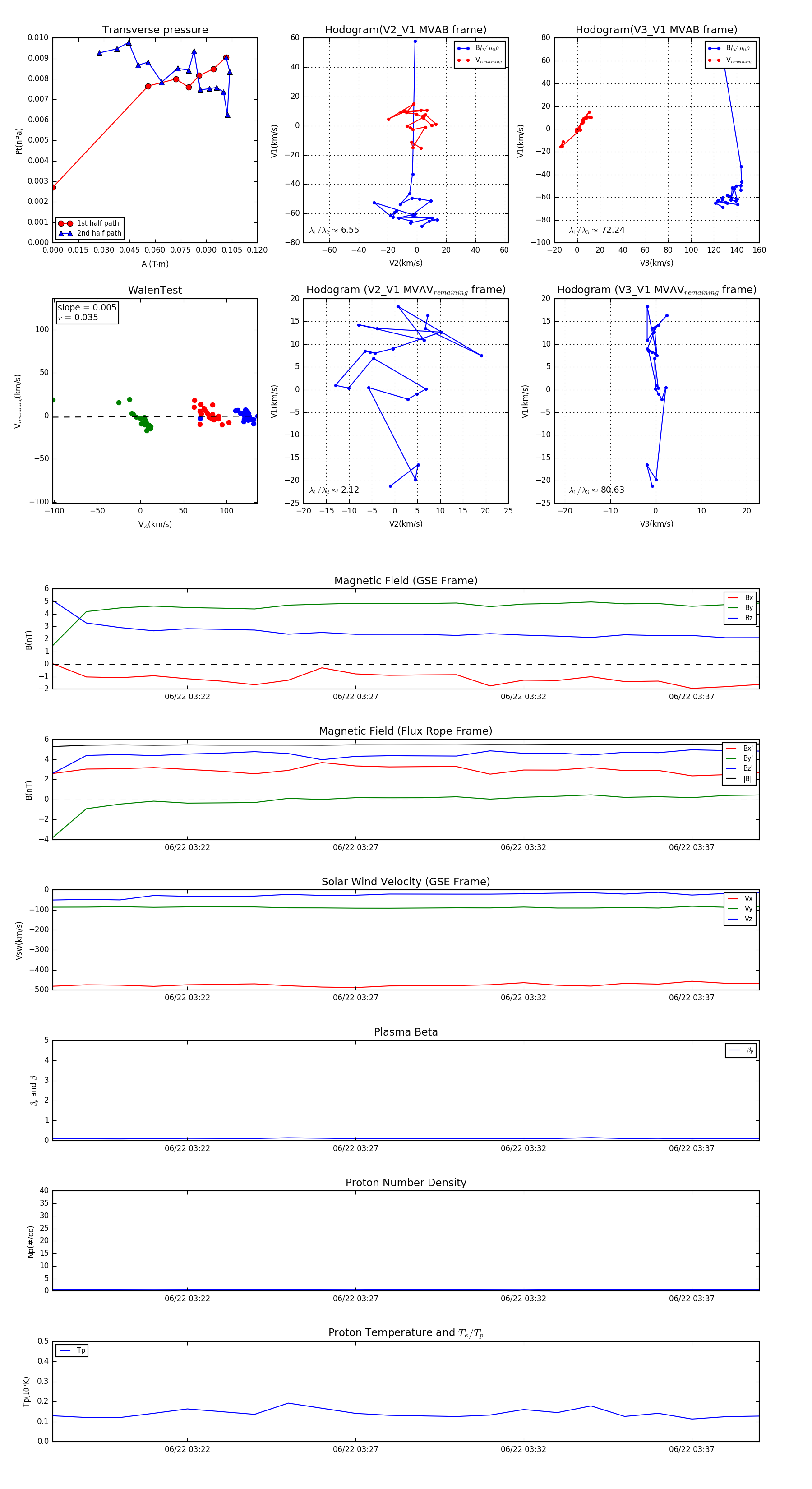This screenshot has width=812, height=1489.
Task: Click '06/22 03:32' tick under Proton Temperature panel
Action: 524,1450
